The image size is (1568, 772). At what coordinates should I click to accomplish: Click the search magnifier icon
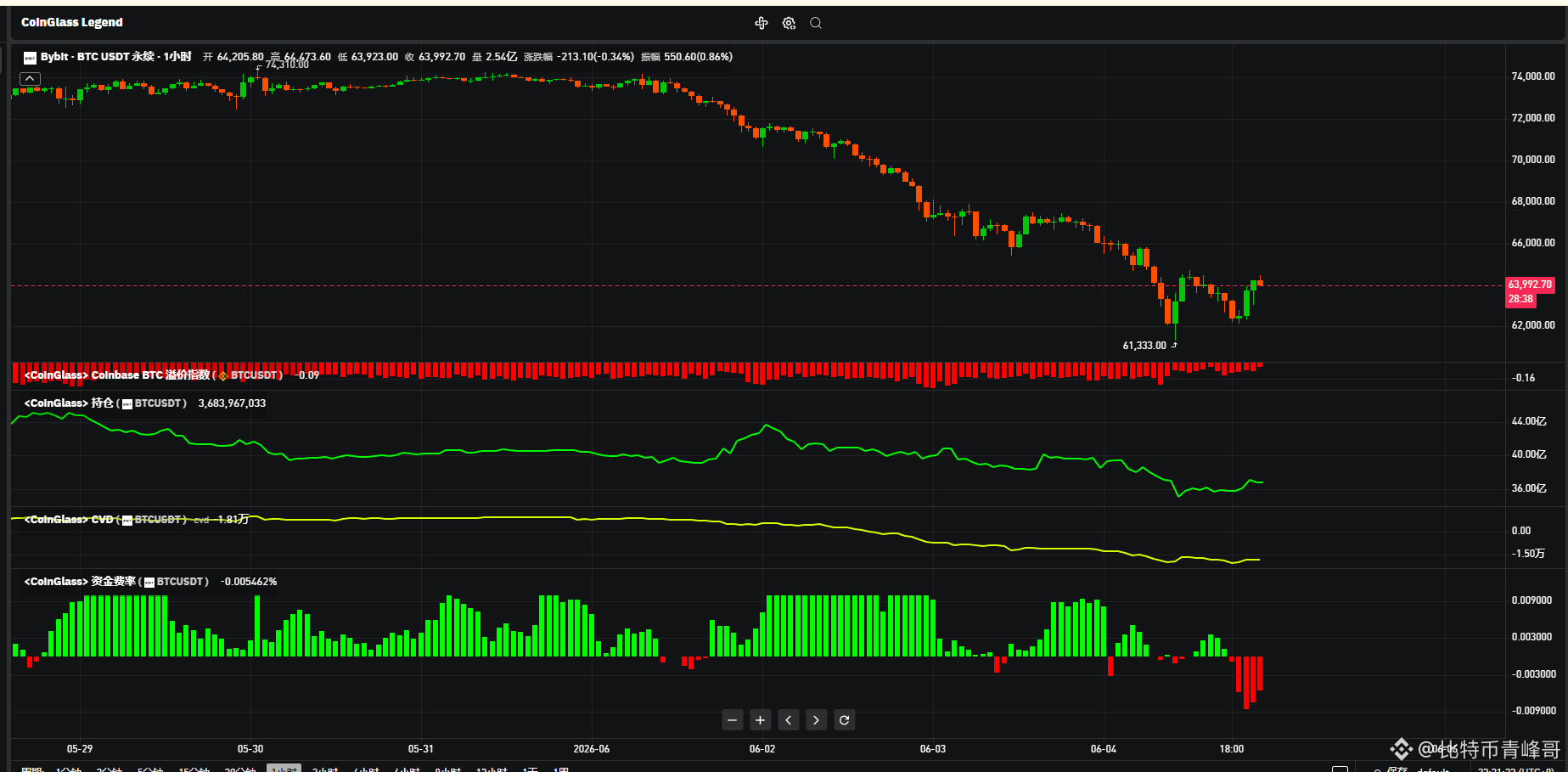pos(816,23)
